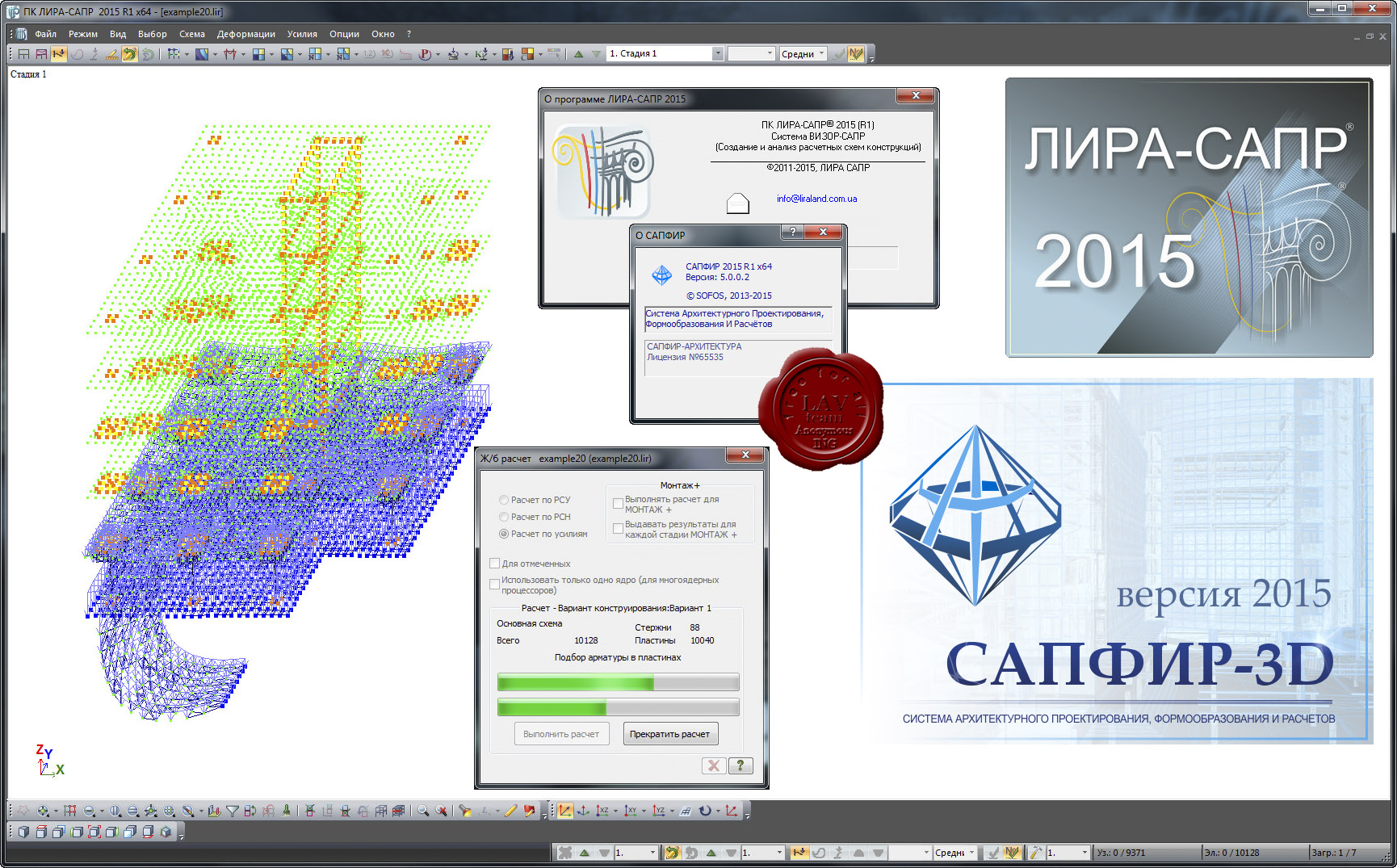Click the red-bracketed cube icon in lowest toolbar
This screenshot has height=868, width=1397.
coord(94,832)
